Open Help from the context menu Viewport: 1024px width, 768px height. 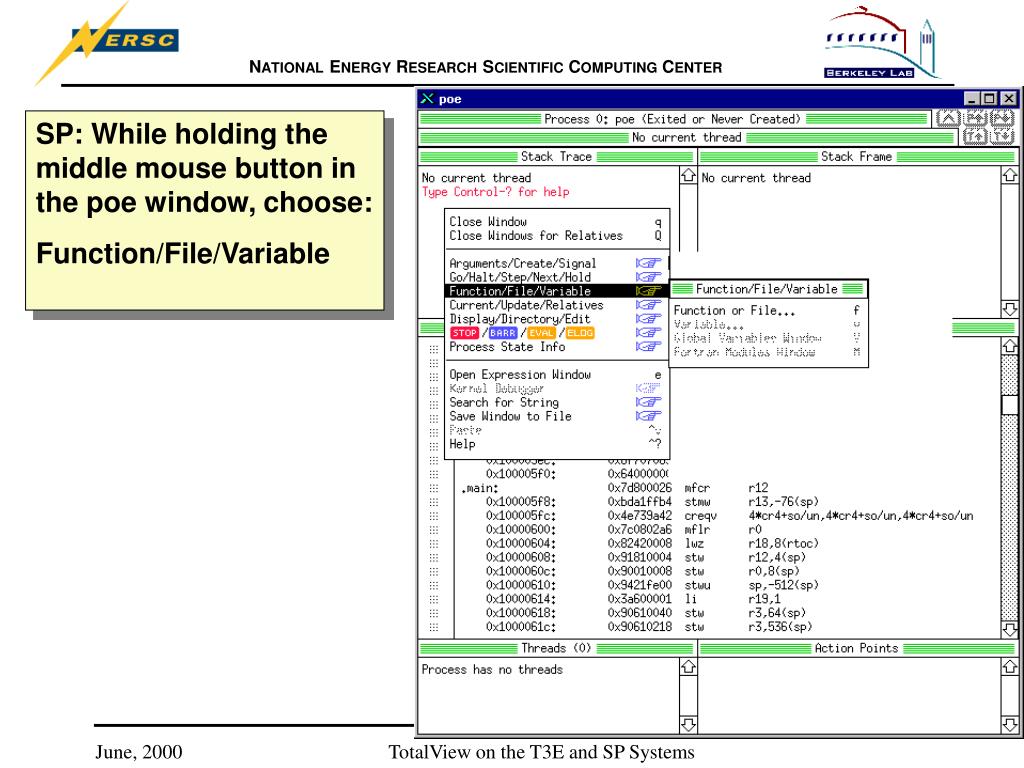556,444
